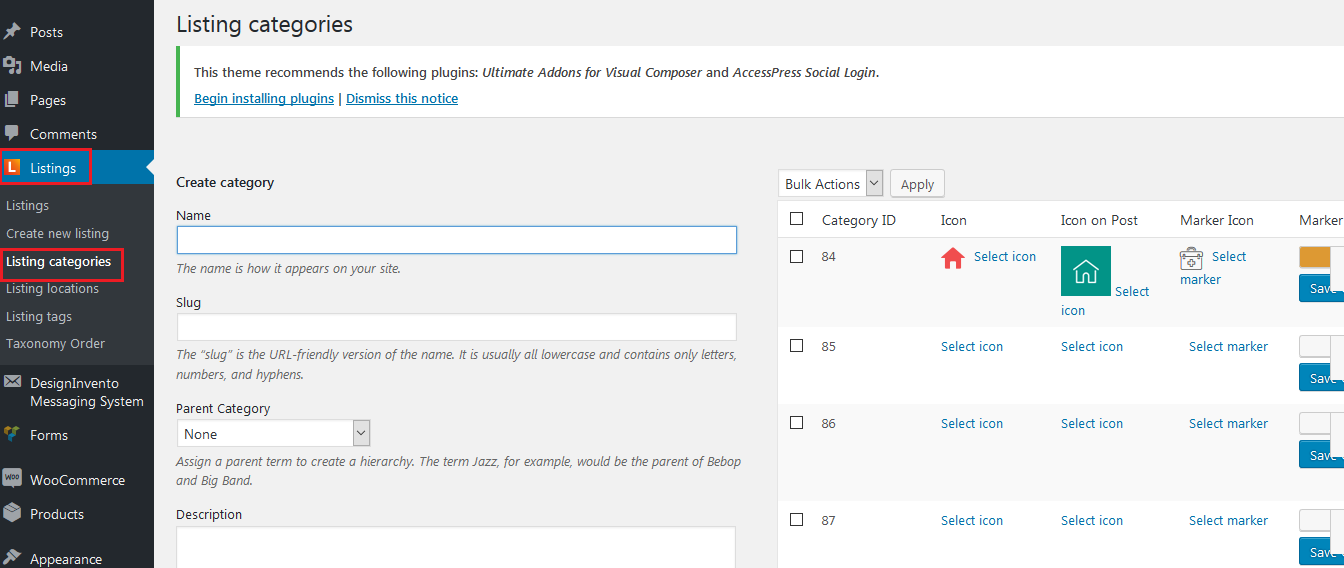1344x568 pixels.
Task: Click Select marker link for category 84
Action: point(1214,268)
